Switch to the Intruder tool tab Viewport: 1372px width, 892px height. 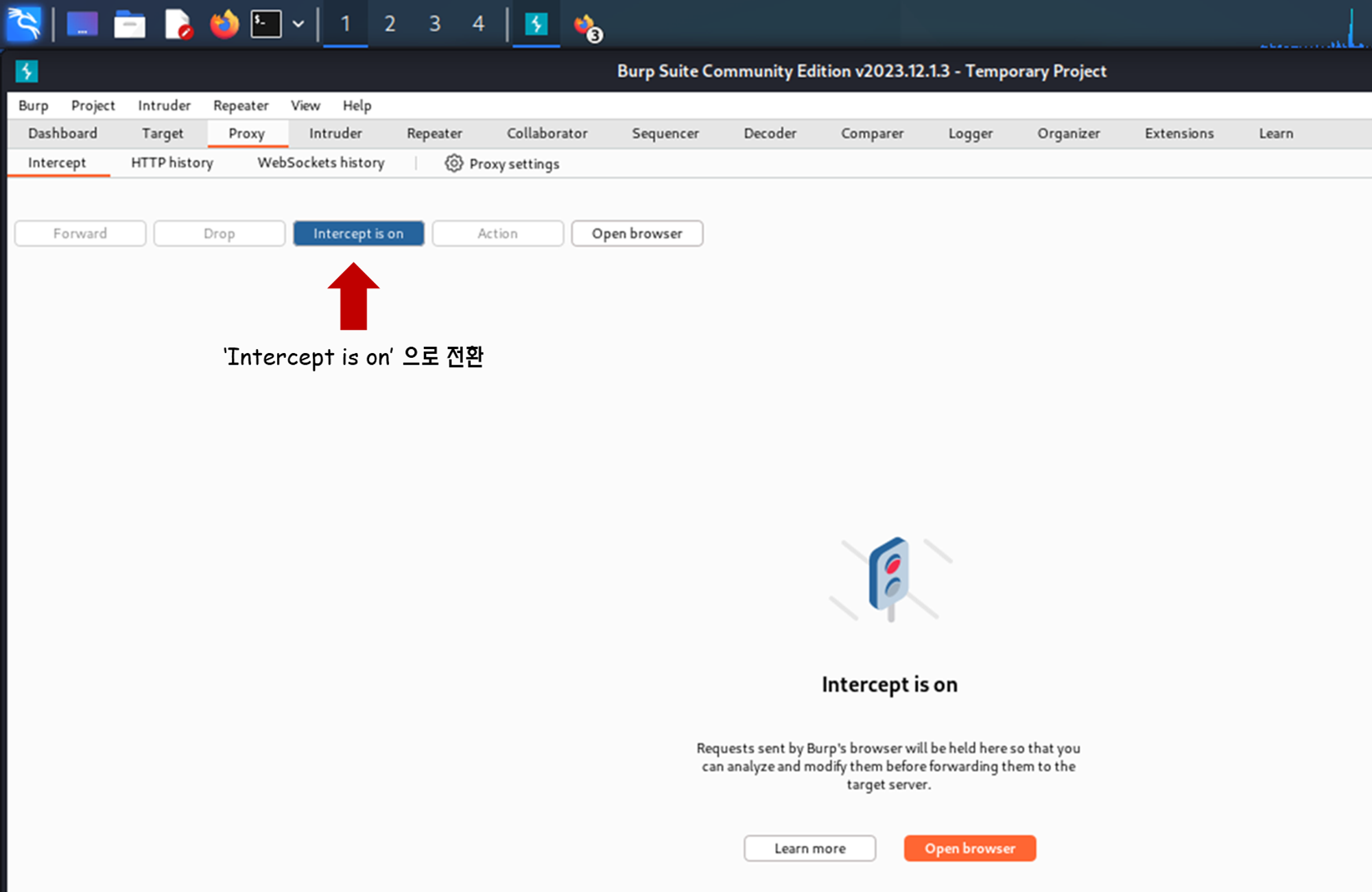pos(335,134)
